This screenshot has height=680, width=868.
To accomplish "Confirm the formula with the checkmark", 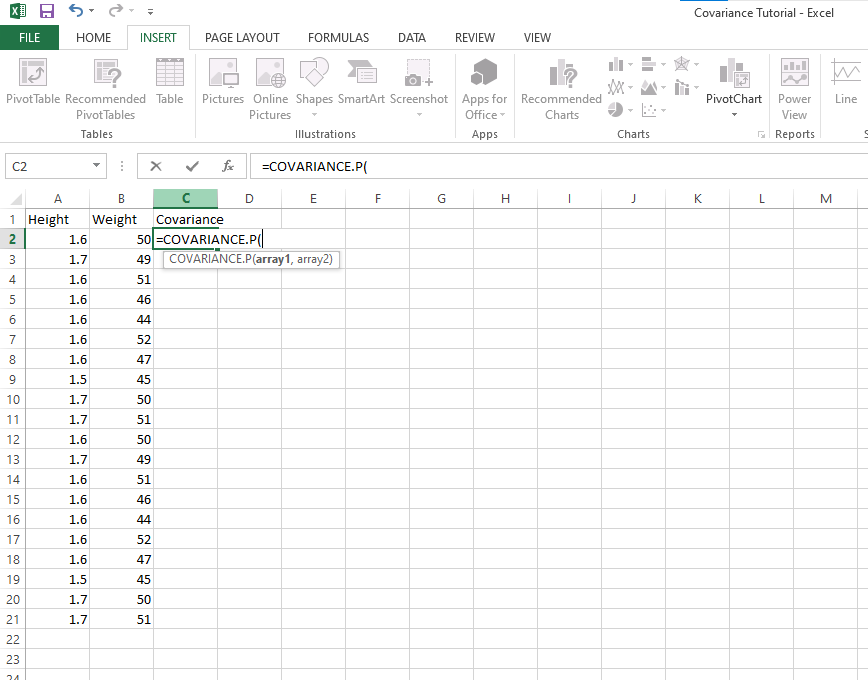I will click(191, 166).
